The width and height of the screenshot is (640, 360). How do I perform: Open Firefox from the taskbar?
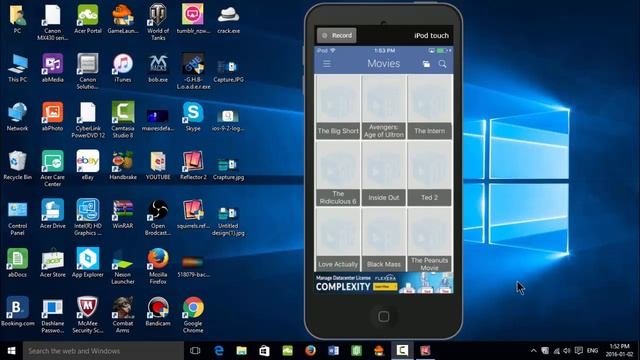pos(311,351)
